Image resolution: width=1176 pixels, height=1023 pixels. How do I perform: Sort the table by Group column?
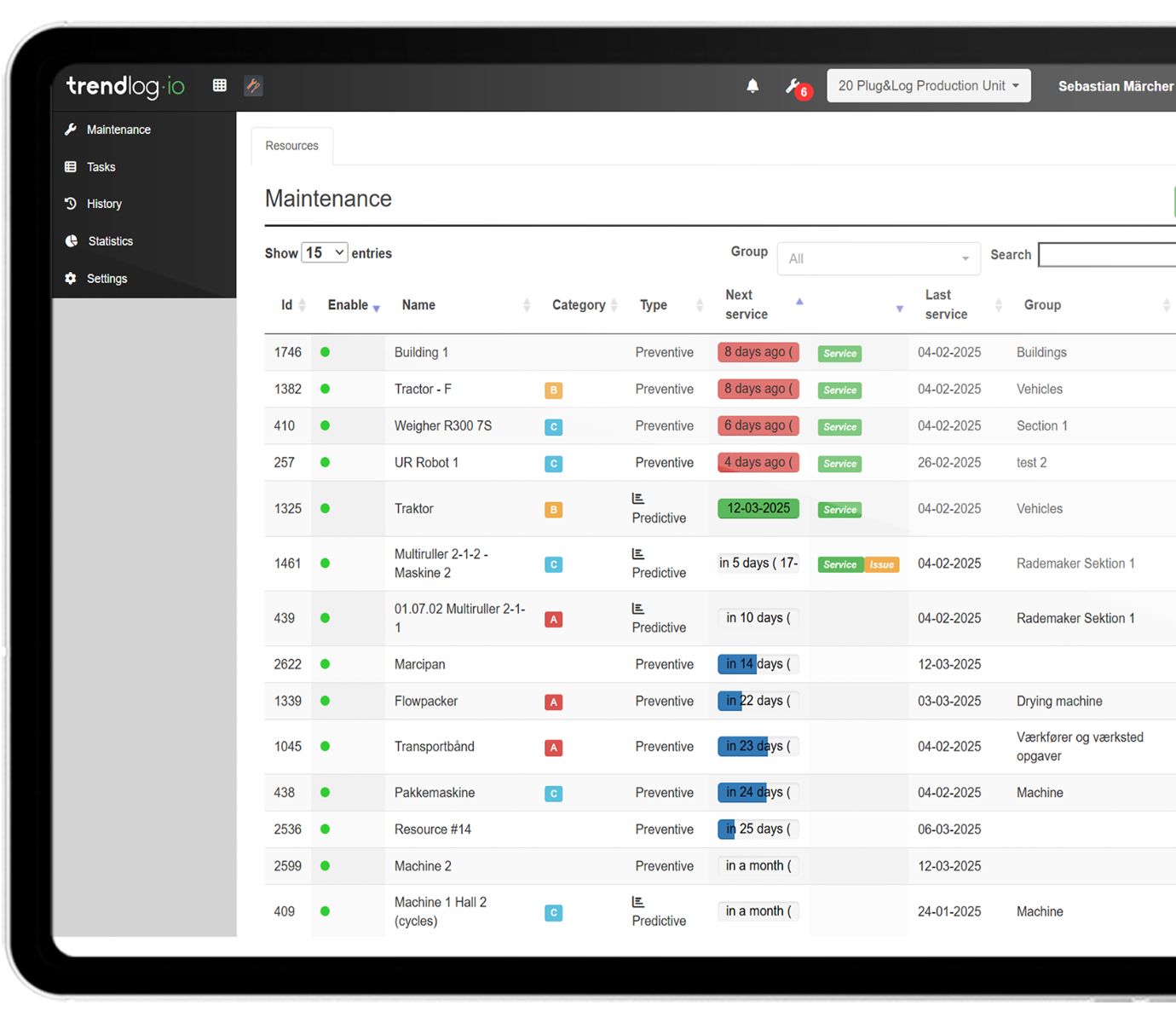(1097, 305)
